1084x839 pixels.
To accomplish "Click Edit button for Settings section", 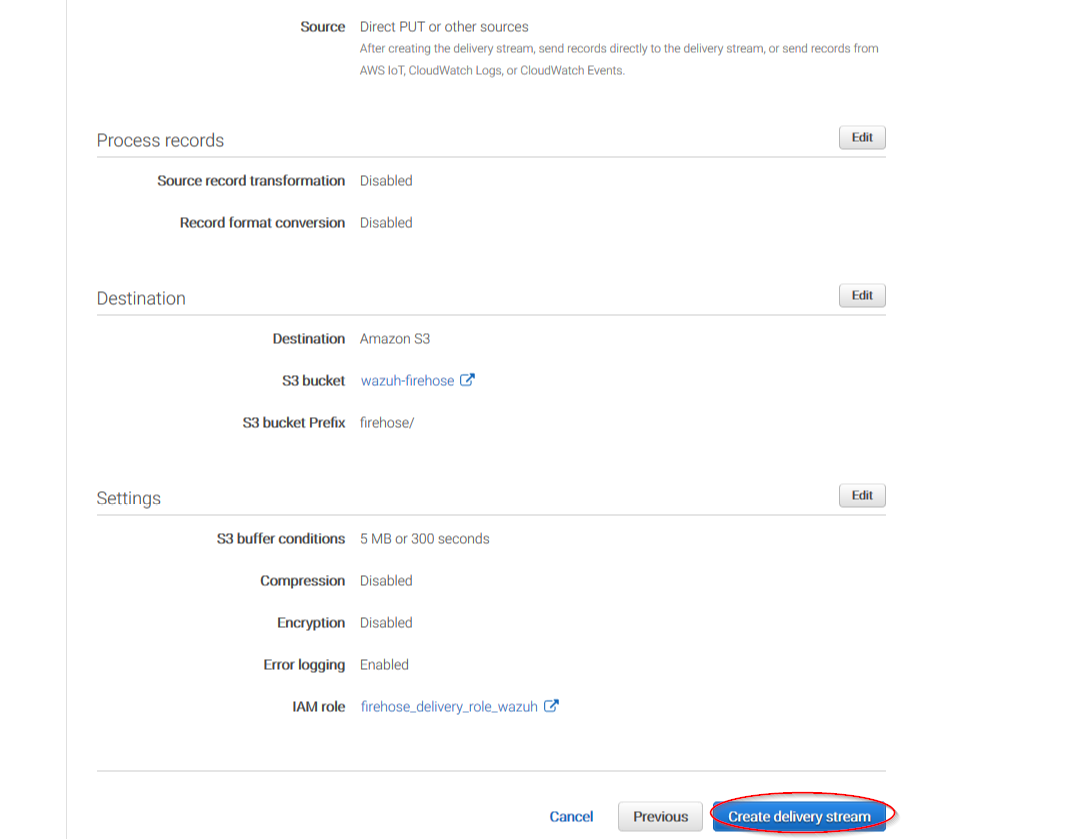I will click(861, 496).
